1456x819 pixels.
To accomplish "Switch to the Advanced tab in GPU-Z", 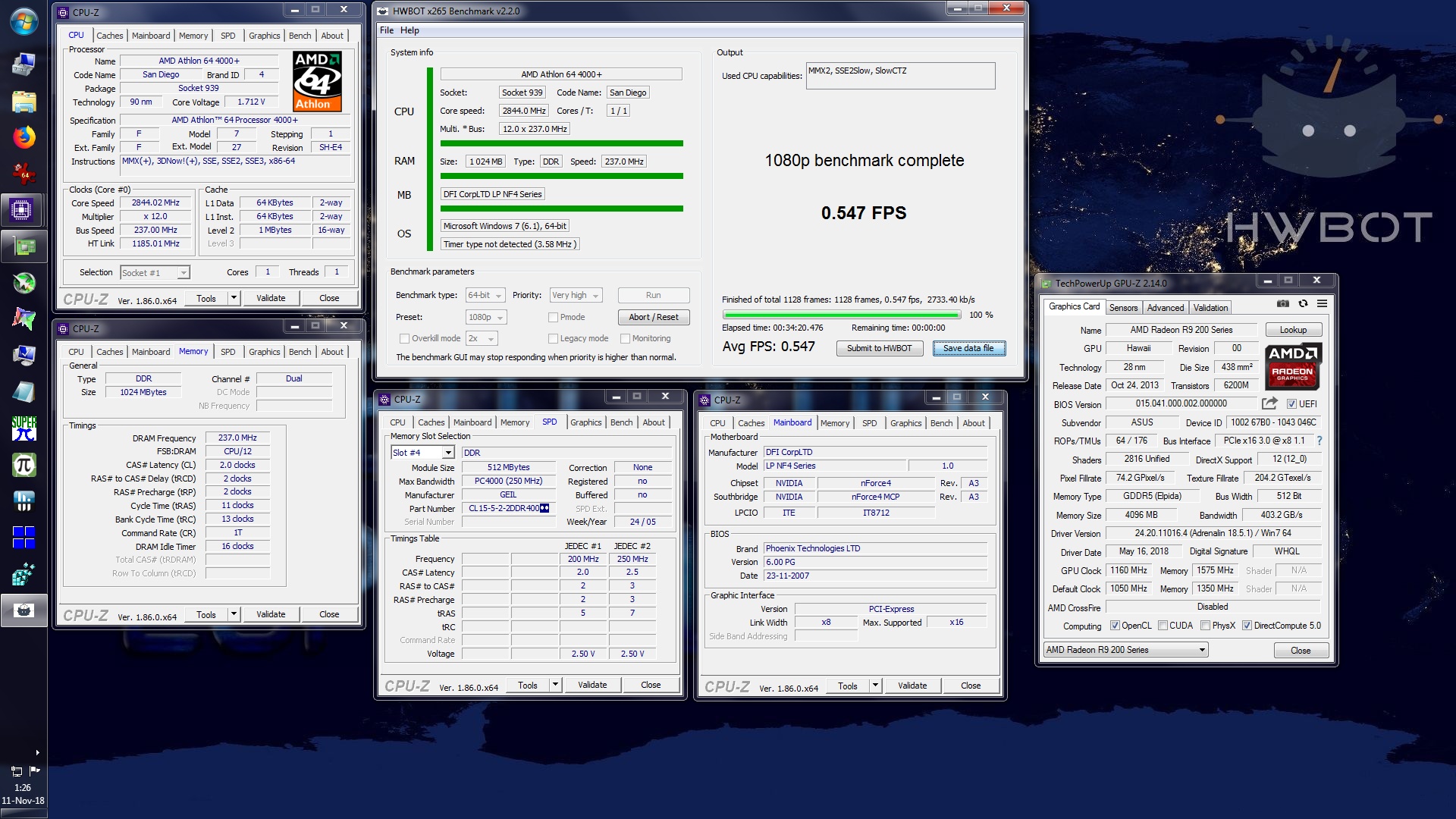I will [x=1165, y=308].
